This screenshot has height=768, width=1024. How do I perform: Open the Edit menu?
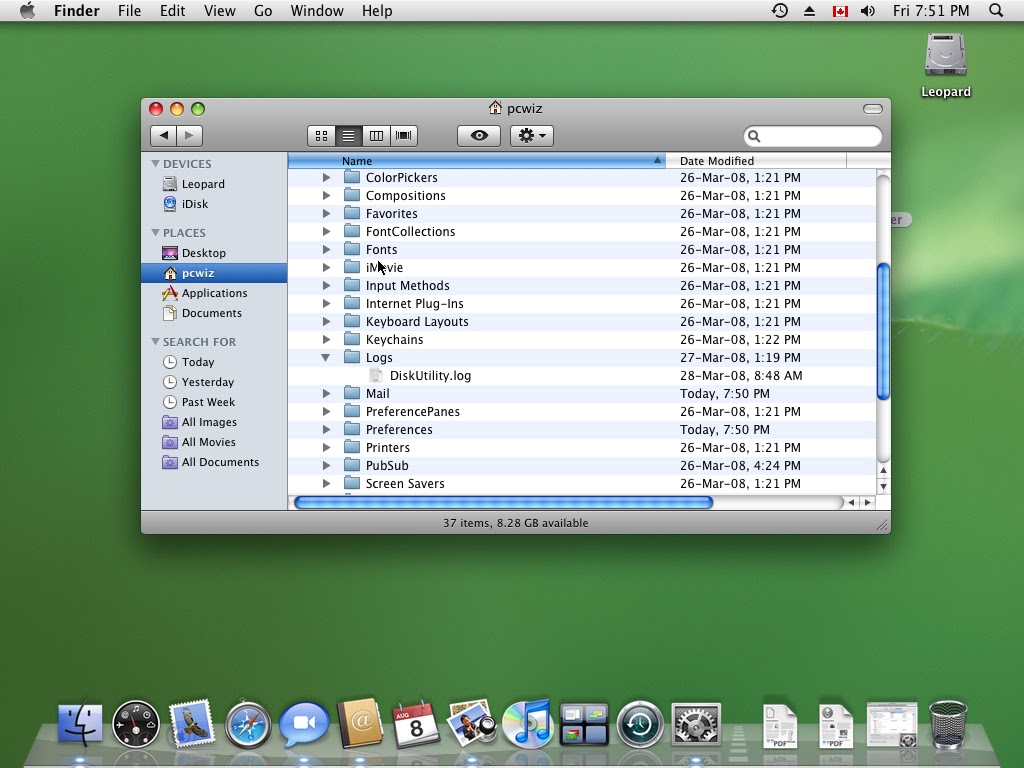click(172, 11)
